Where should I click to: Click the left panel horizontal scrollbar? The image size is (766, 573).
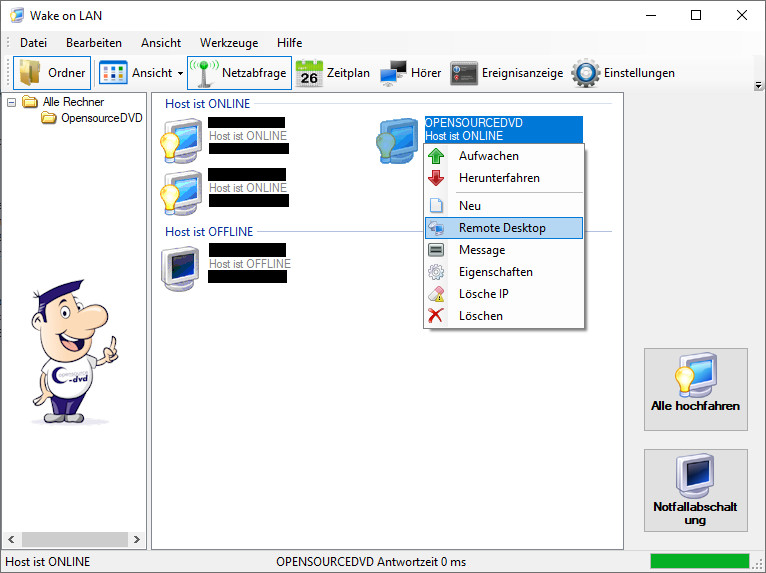tap(73, 540)
